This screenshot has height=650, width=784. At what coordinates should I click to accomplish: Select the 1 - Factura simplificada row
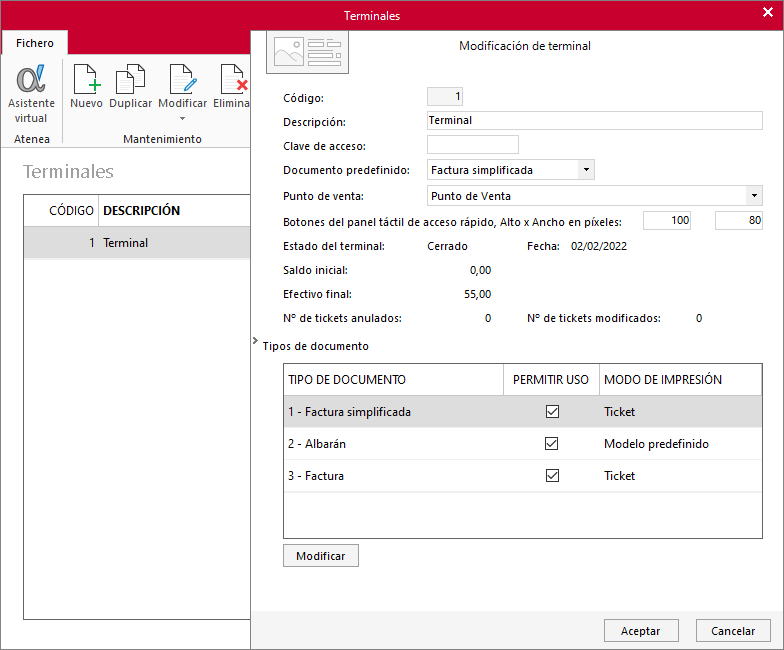522,412
